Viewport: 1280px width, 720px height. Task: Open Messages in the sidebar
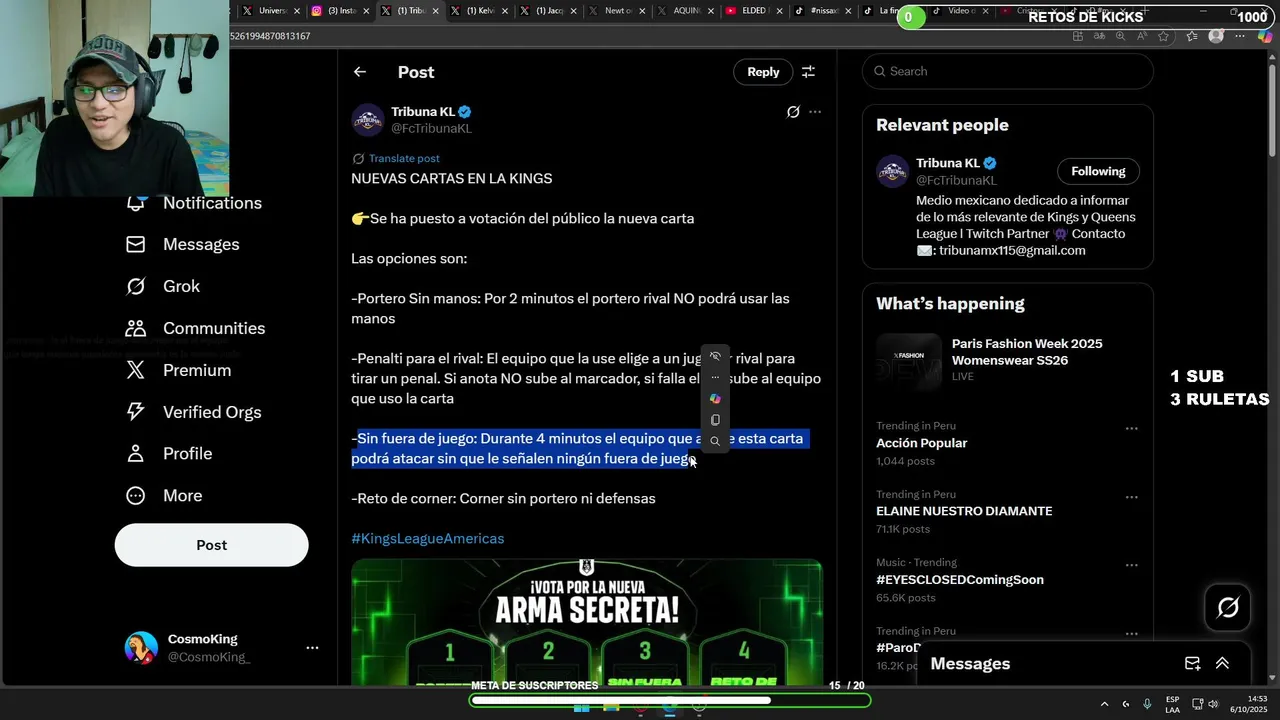point(183,245)
